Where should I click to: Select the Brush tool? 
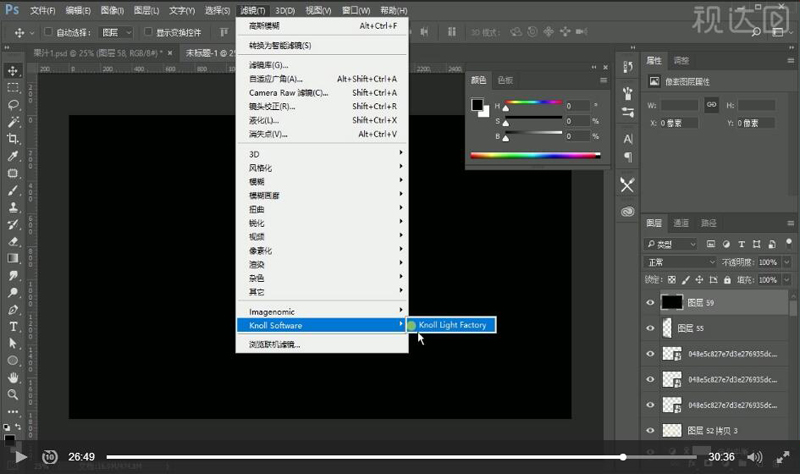(13, 190)
